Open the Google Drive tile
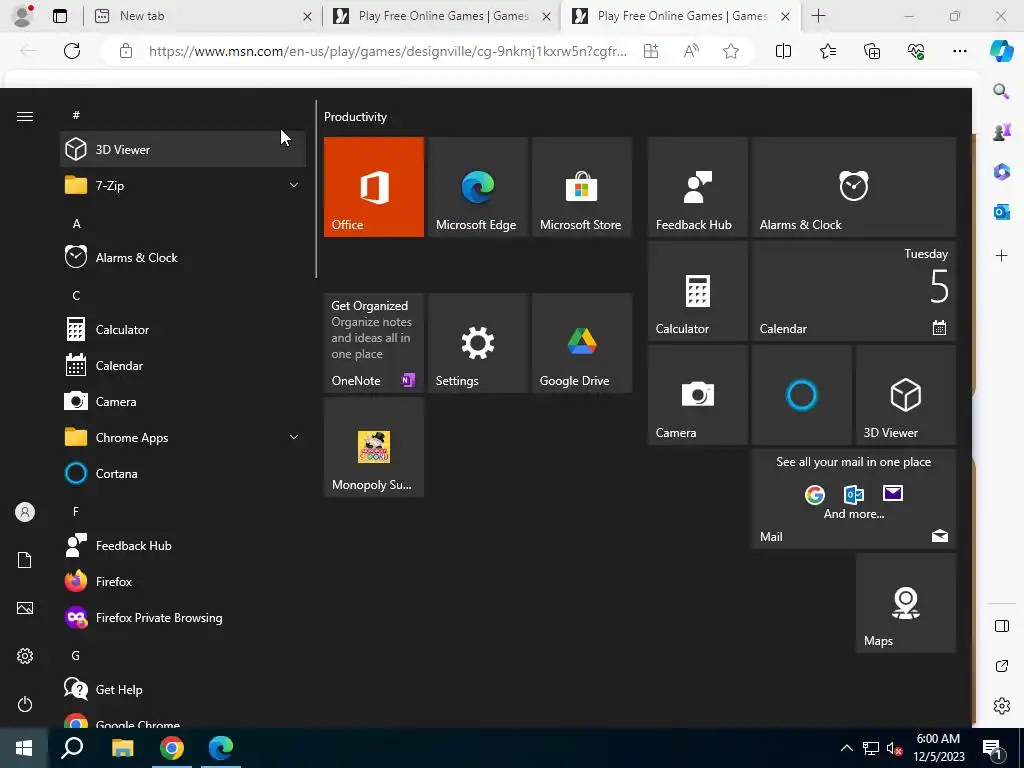The height and width of the screenshot is (768, 1024). point(582,343)
